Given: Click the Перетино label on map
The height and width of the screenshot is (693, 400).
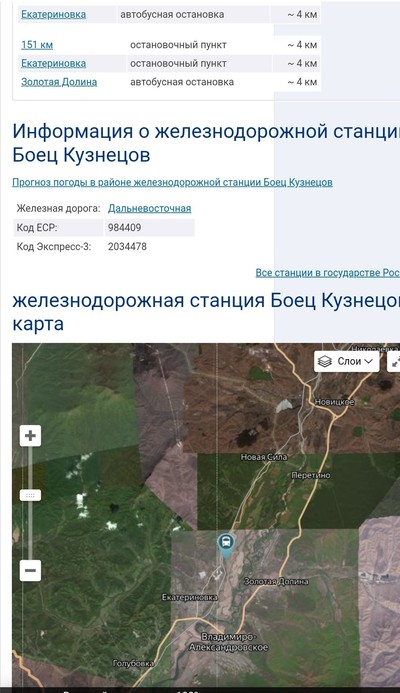Looking at the screenshot, I should click(311, 475).
